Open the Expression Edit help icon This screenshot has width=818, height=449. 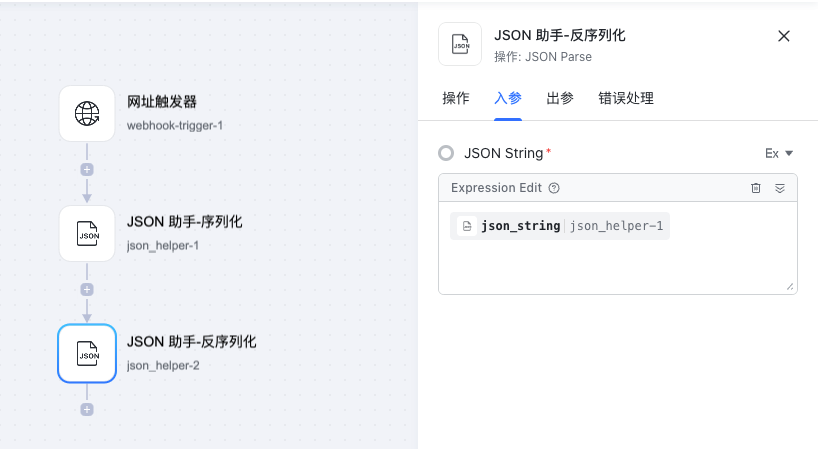(x=554, y=188)
